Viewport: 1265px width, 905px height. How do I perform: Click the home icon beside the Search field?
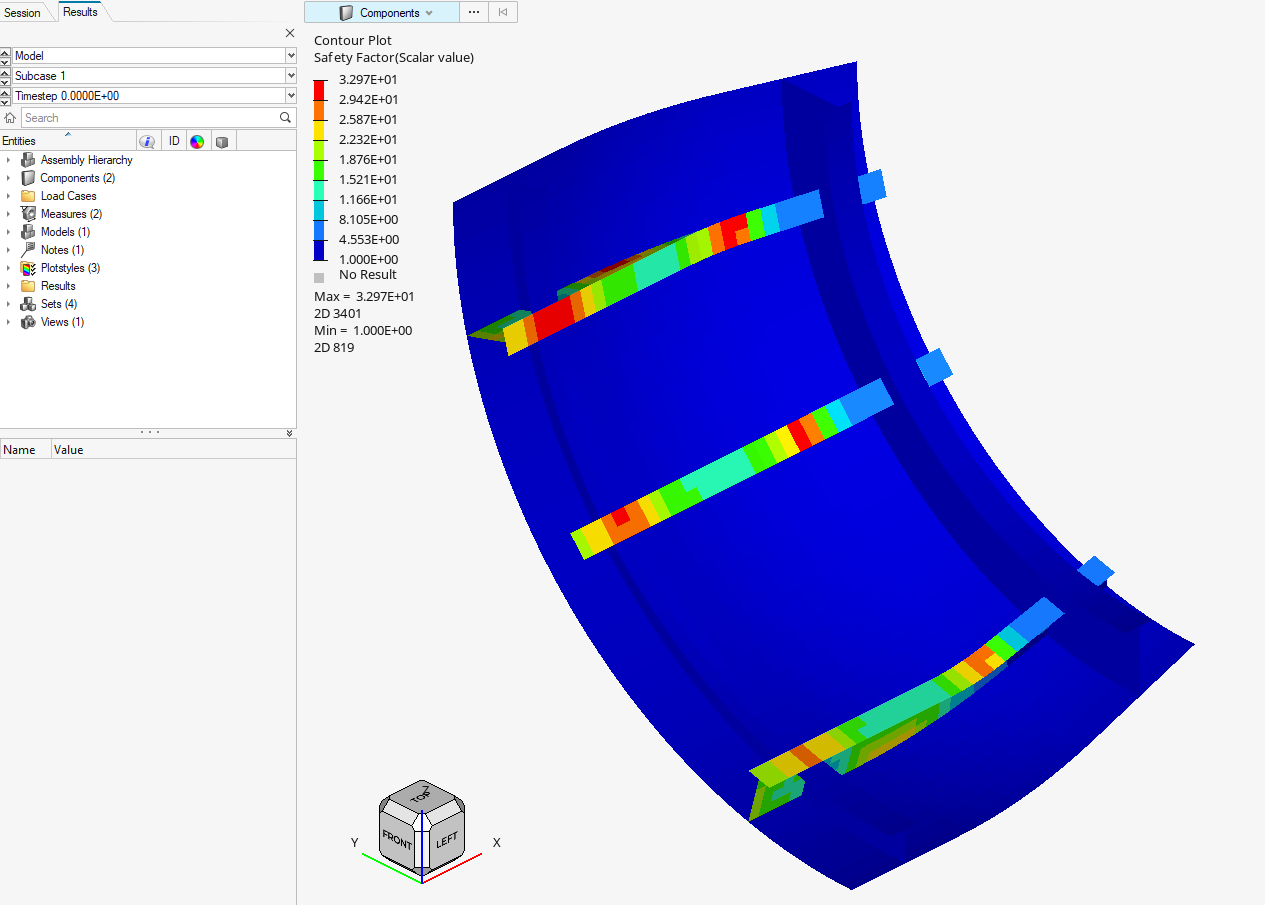(10, 117)
